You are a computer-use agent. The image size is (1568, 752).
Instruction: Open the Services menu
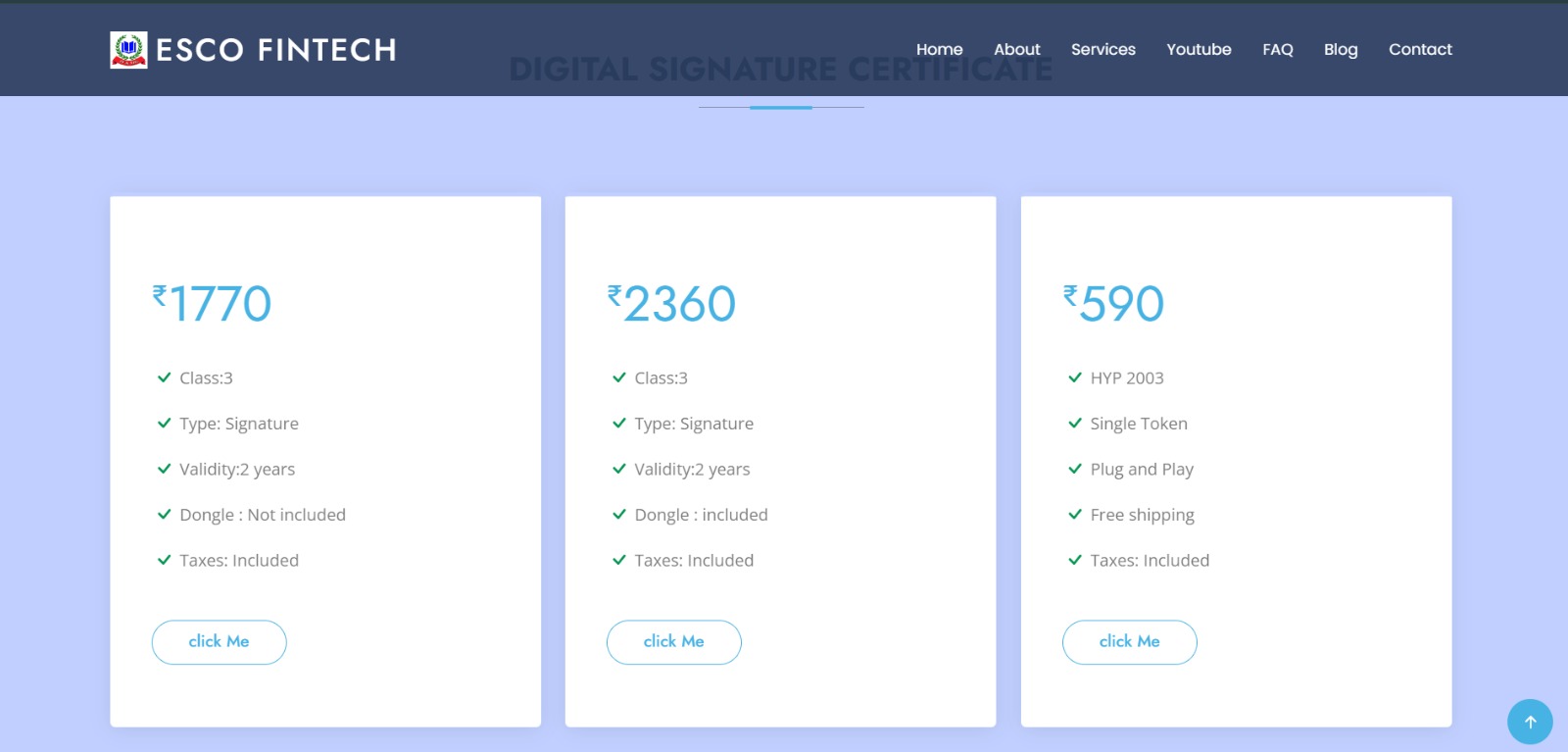1102,49
